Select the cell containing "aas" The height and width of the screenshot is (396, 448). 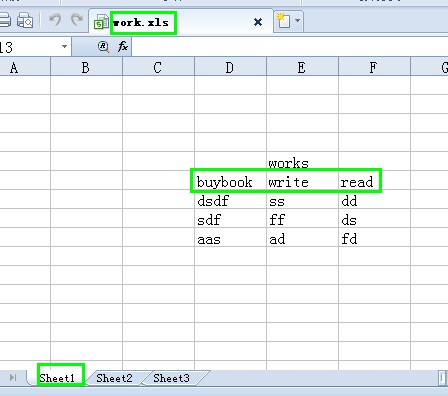click(x=230, y=237)
